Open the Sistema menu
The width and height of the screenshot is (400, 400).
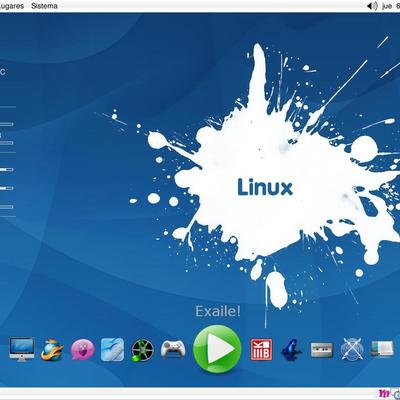pos(44,6)
